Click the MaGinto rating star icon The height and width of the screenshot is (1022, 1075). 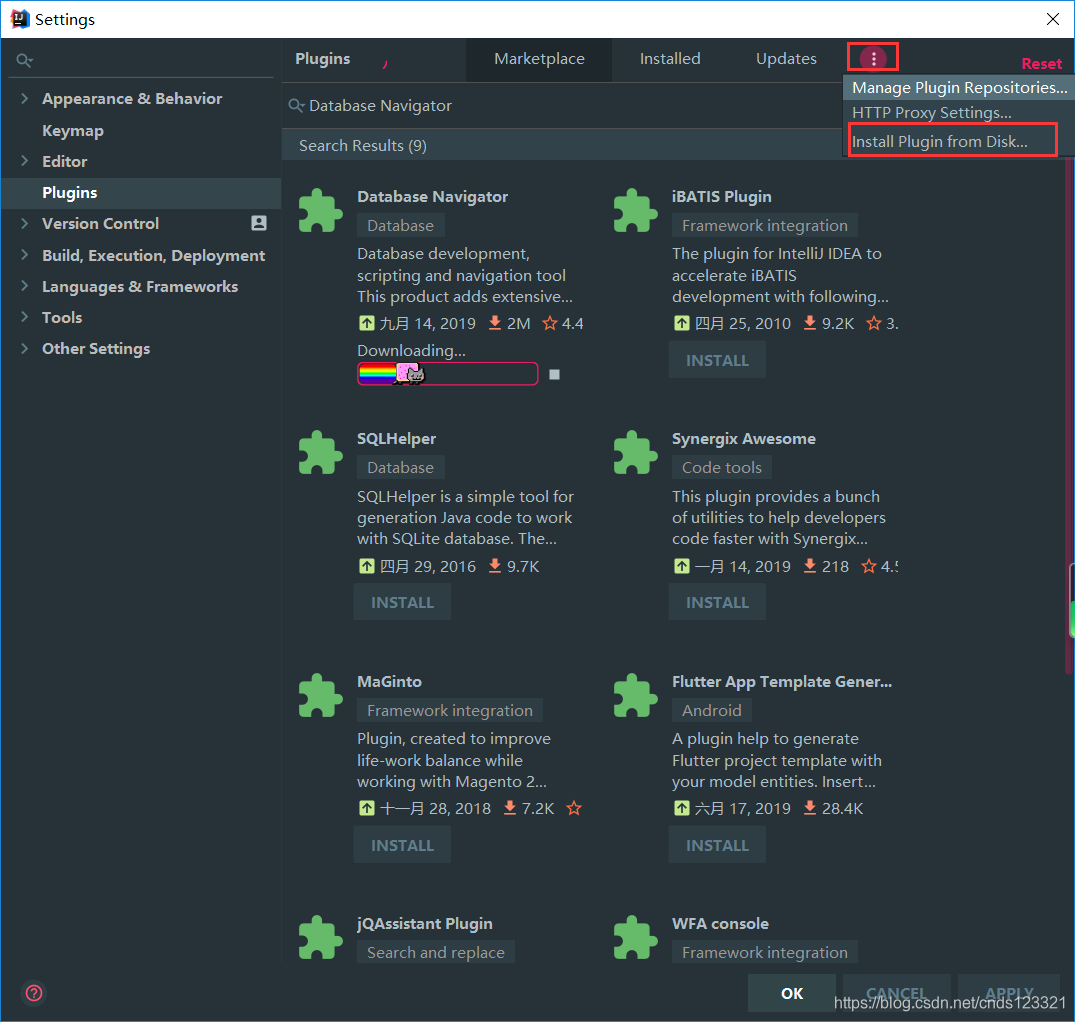click(x=574, y=808)
